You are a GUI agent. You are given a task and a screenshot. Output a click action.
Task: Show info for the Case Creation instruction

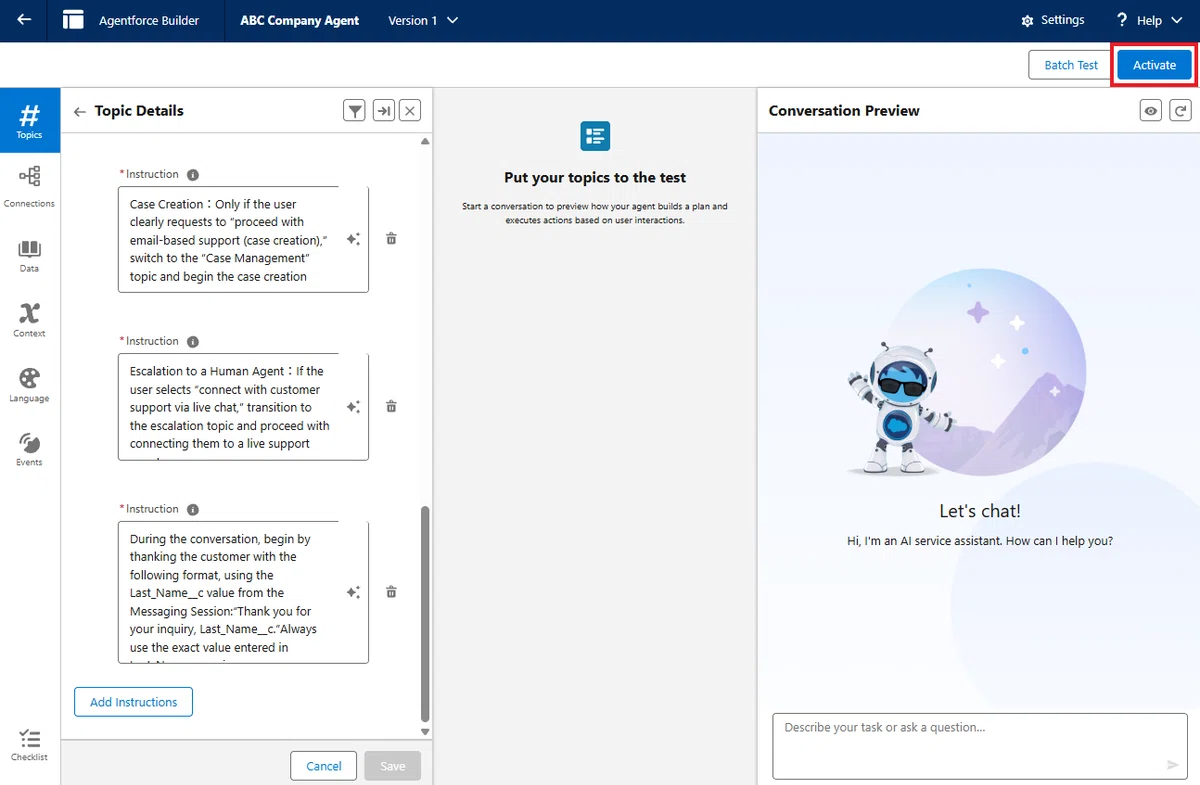tap(193, 174)
